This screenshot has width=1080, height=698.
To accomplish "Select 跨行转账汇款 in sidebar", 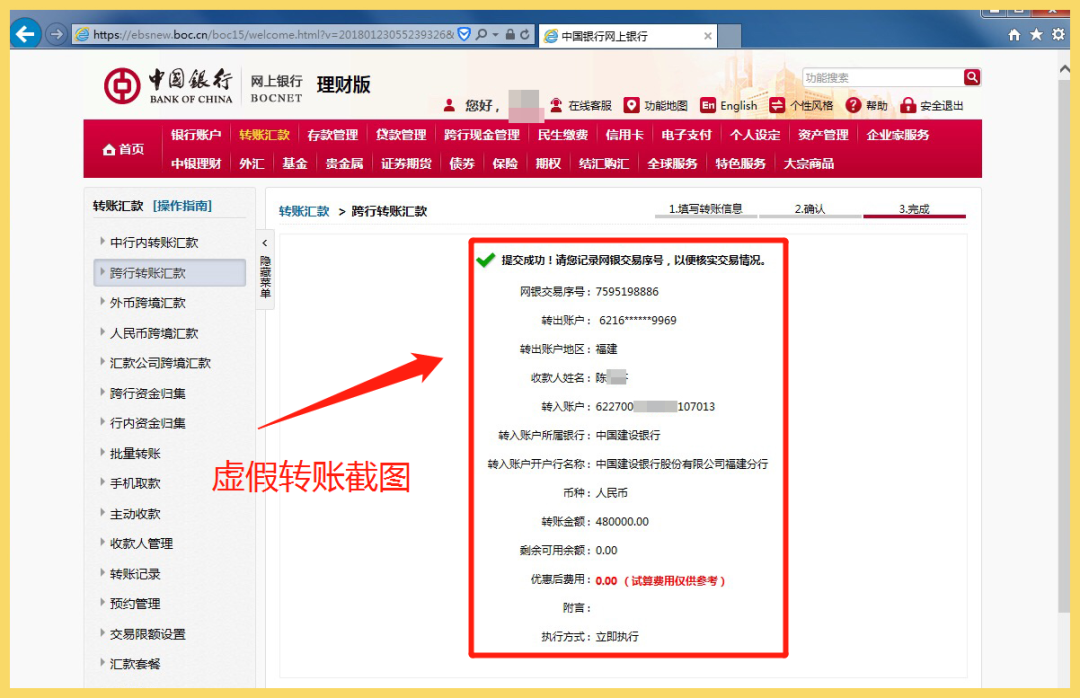I will (x=169, y=272).
